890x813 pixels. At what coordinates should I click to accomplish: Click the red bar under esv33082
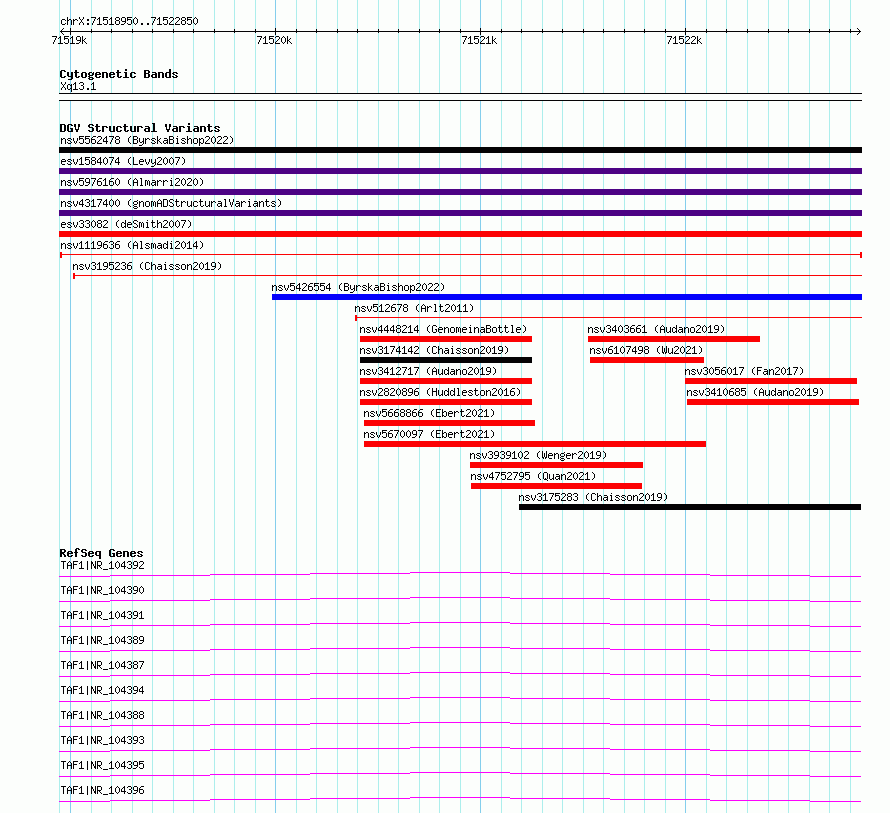(x=460, y=234)
